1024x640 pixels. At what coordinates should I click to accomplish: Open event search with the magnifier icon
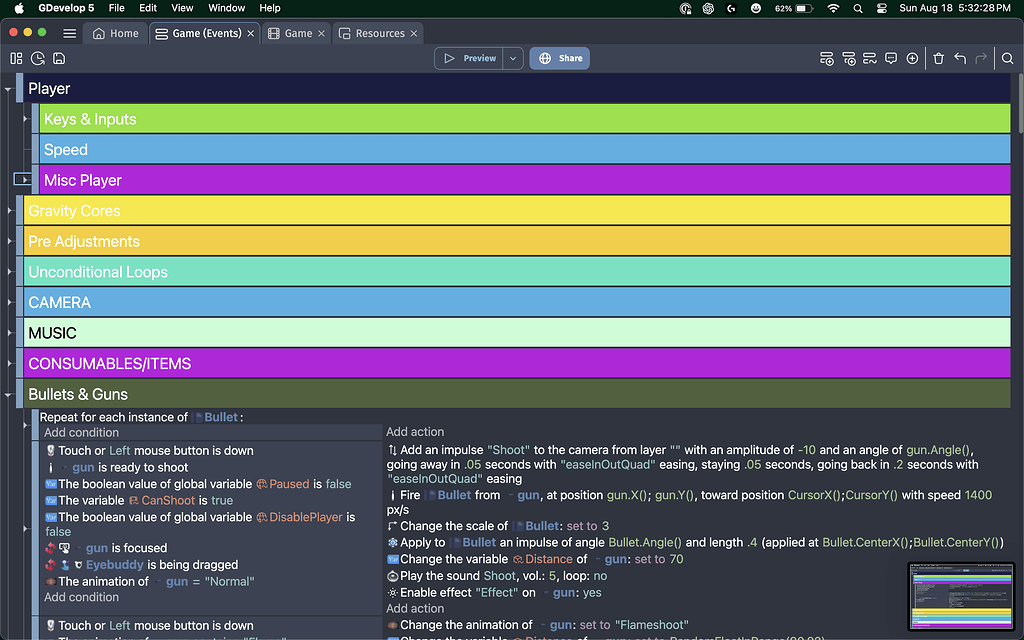[1007, 58]
